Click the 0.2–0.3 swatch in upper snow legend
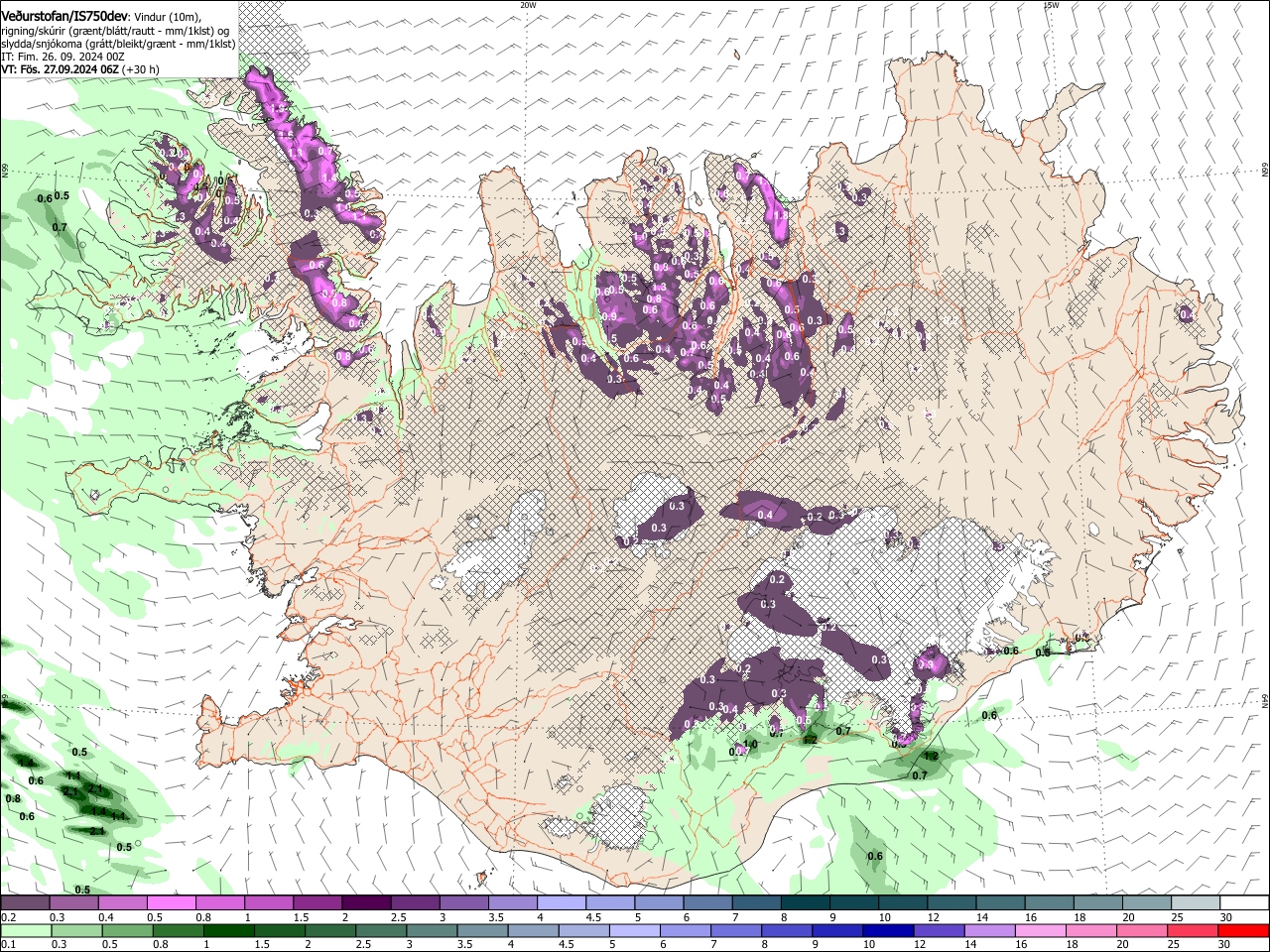The height and width of the screenshot is (952, 1270). click(26, 903)
